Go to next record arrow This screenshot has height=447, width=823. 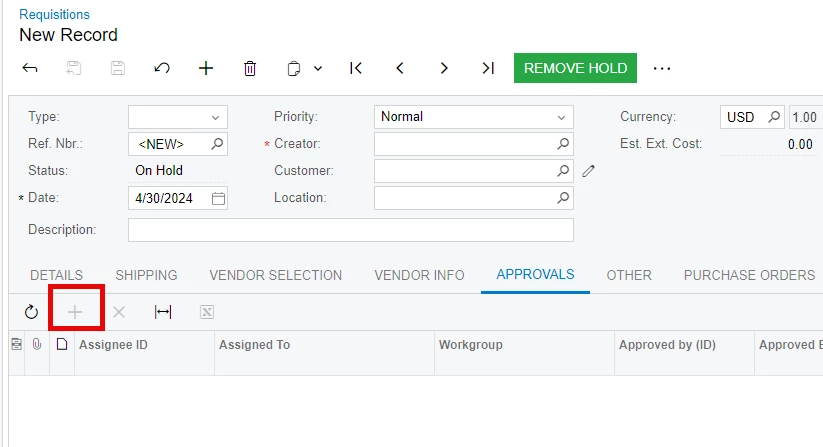point(444,68)
